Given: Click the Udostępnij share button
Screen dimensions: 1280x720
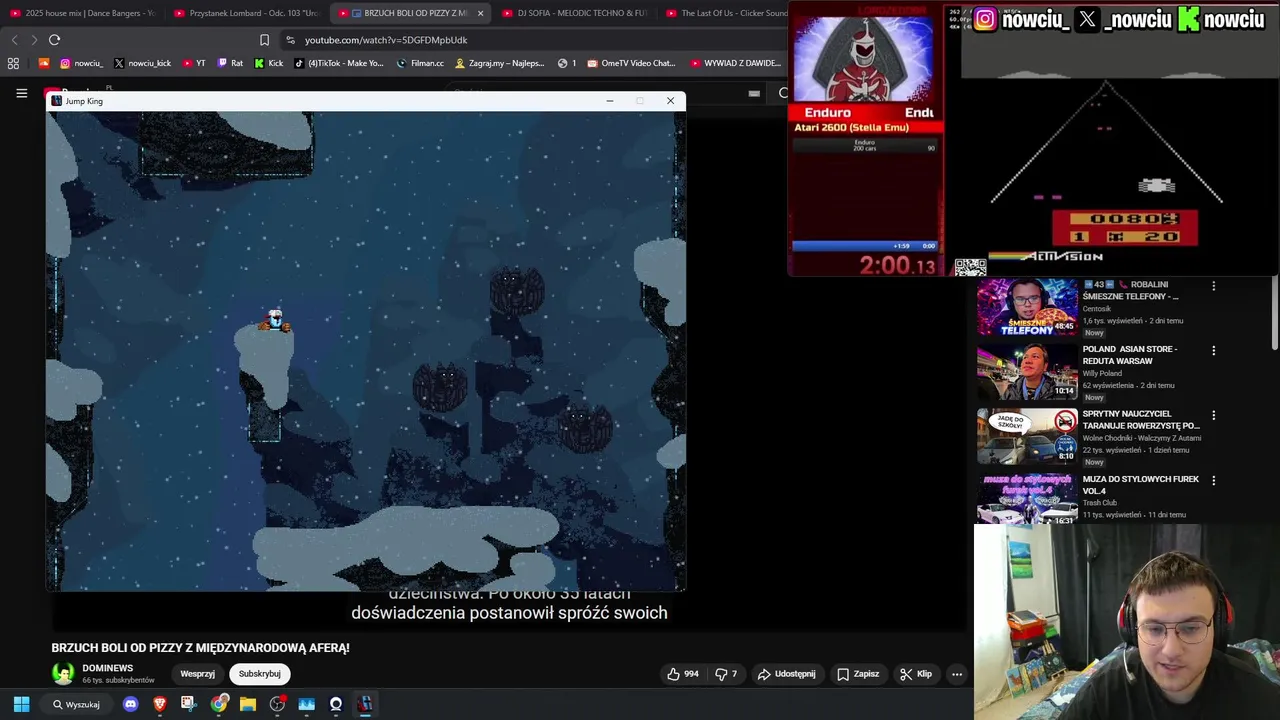Looking at the screenshot, I should click(x=786, y=674).
